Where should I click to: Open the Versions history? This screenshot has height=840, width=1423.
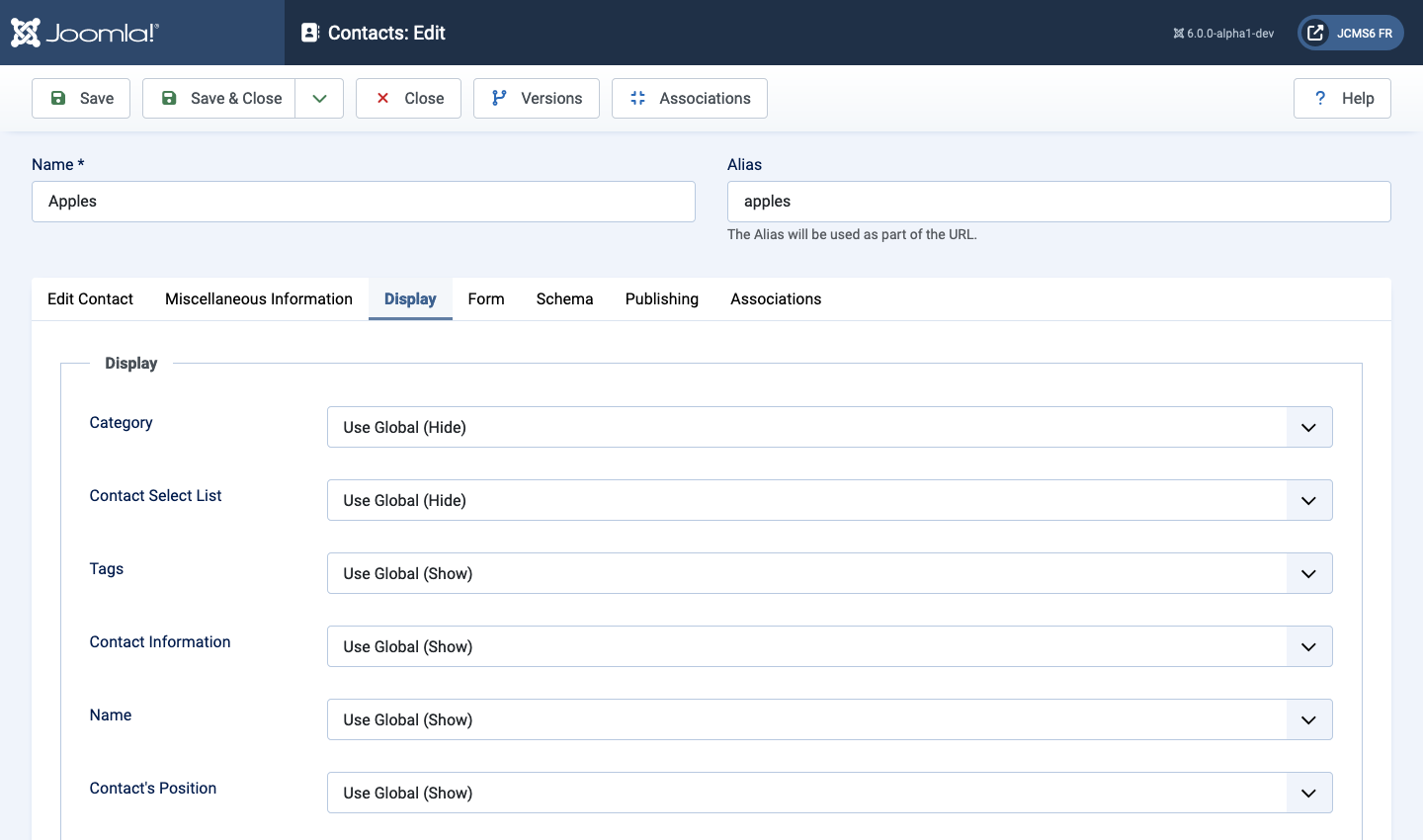pos(537,98)
